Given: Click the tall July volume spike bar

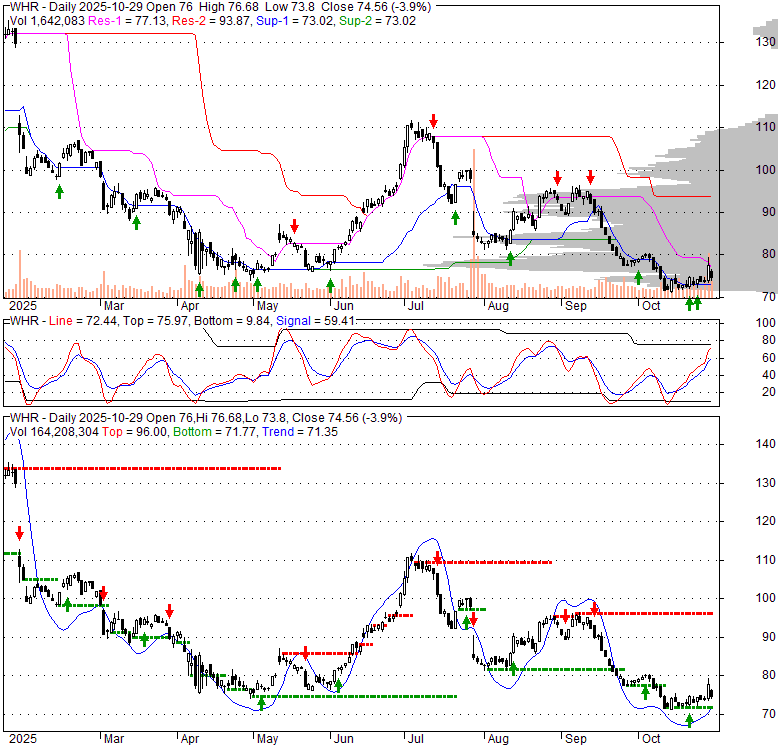Looking at the screenshot, I should tap(474, 223).
